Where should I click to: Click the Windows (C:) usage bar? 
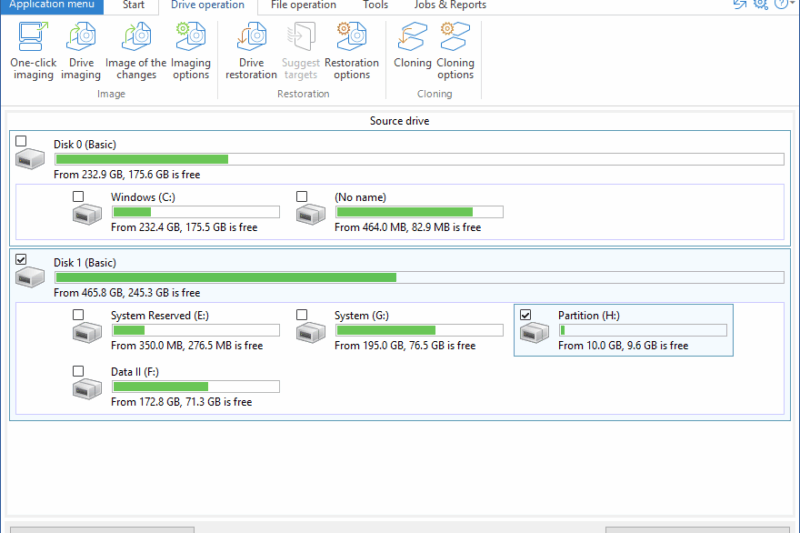196,212
